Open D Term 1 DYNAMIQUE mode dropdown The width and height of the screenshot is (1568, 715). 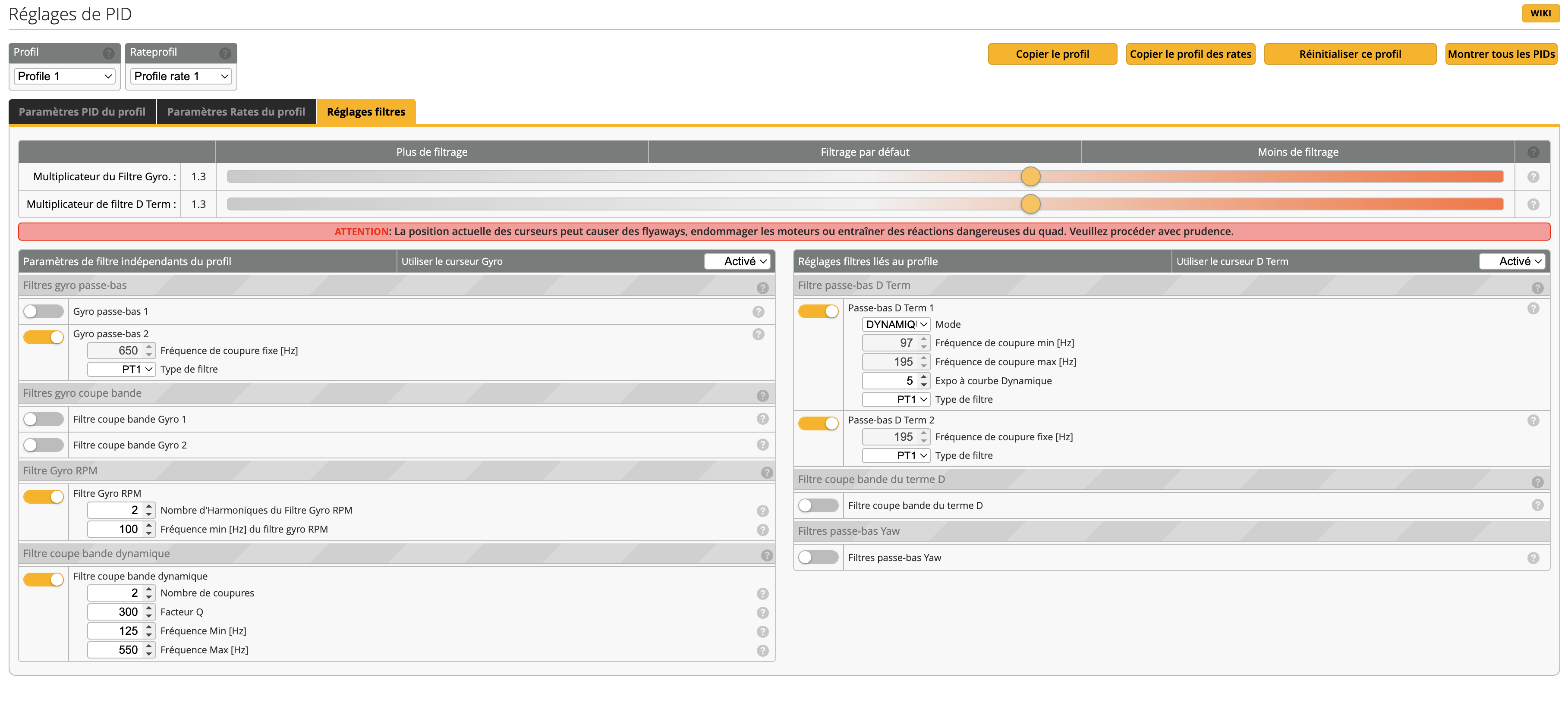(x=895, y=324)
